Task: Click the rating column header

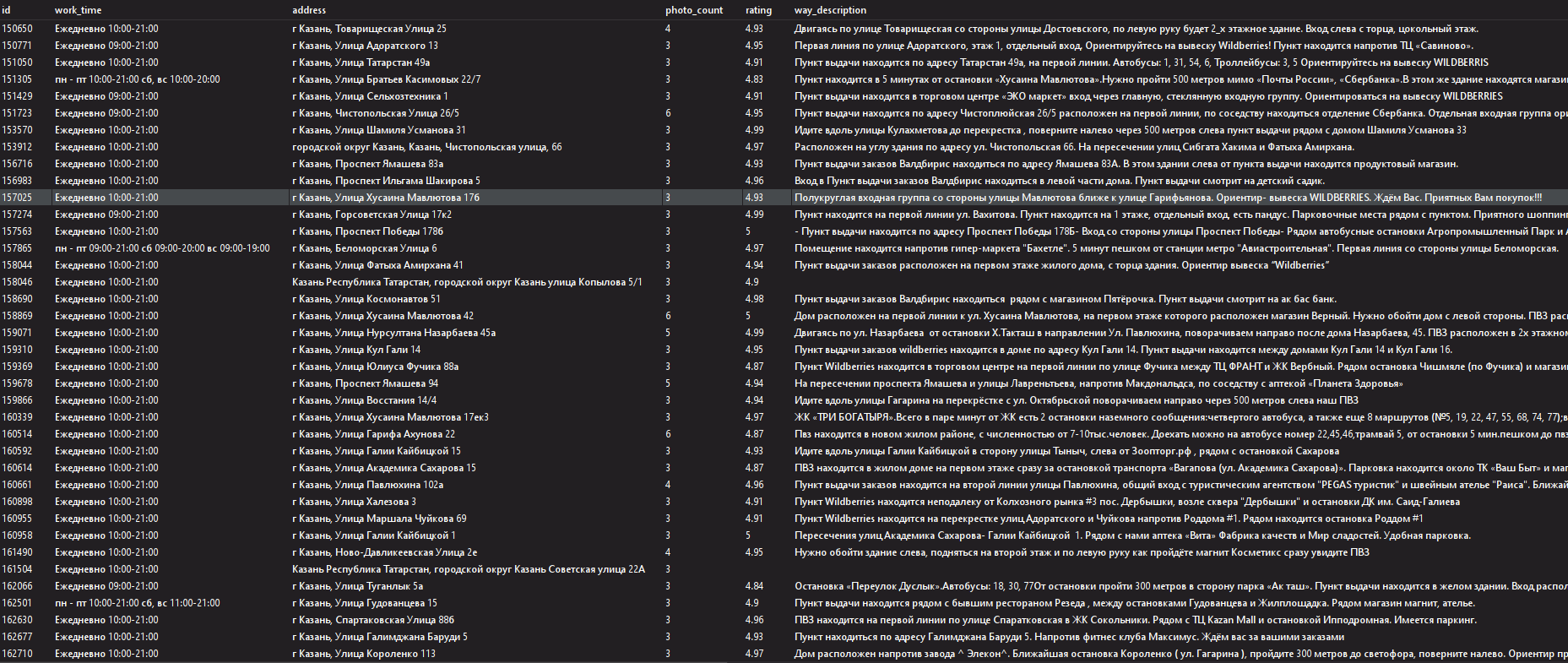Action: (758, 10)
